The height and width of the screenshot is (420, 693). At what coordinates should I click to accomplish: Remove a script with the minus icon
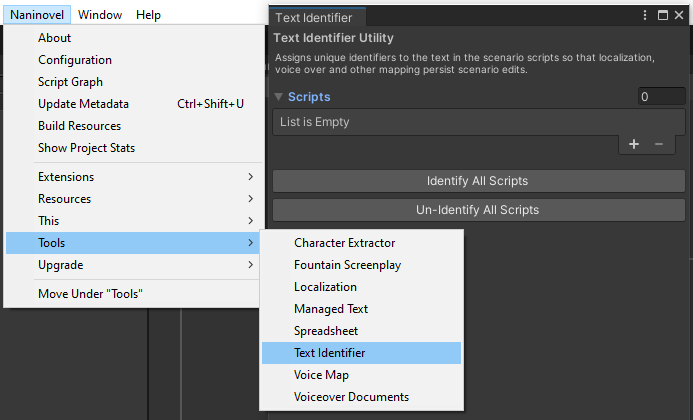pos(658,144)
